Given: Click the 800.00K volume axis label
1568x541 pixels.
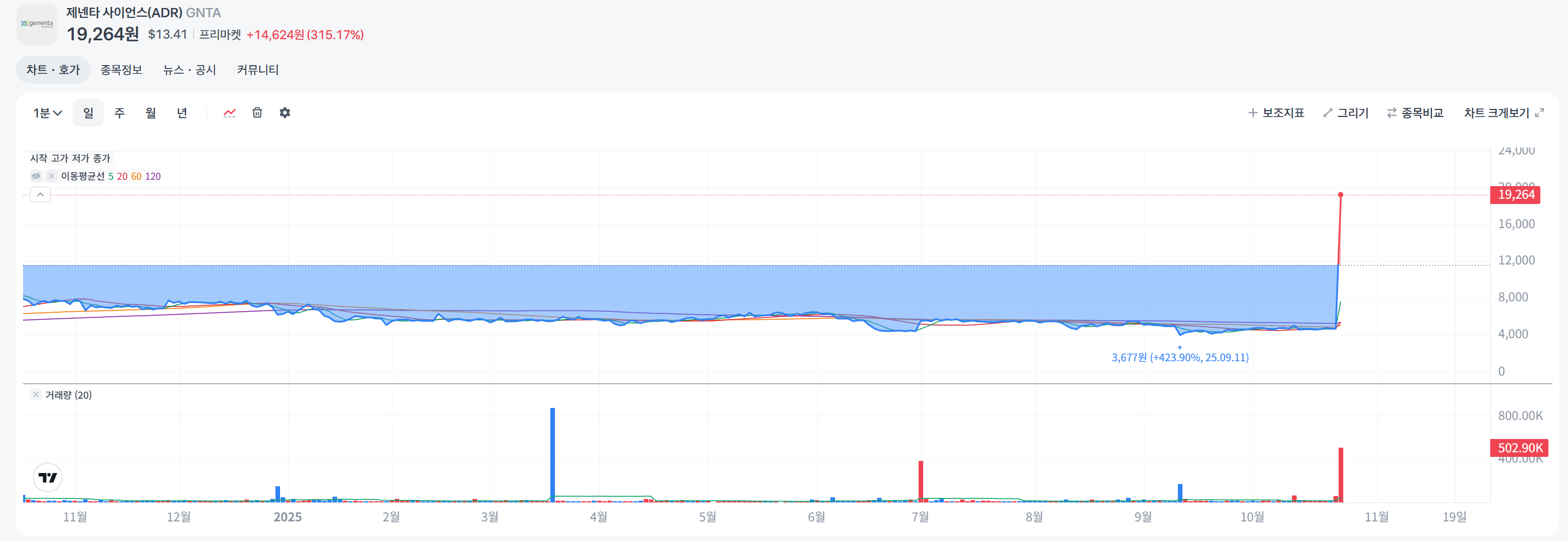Looking at the screenshot, I should tap(1520, 416).
